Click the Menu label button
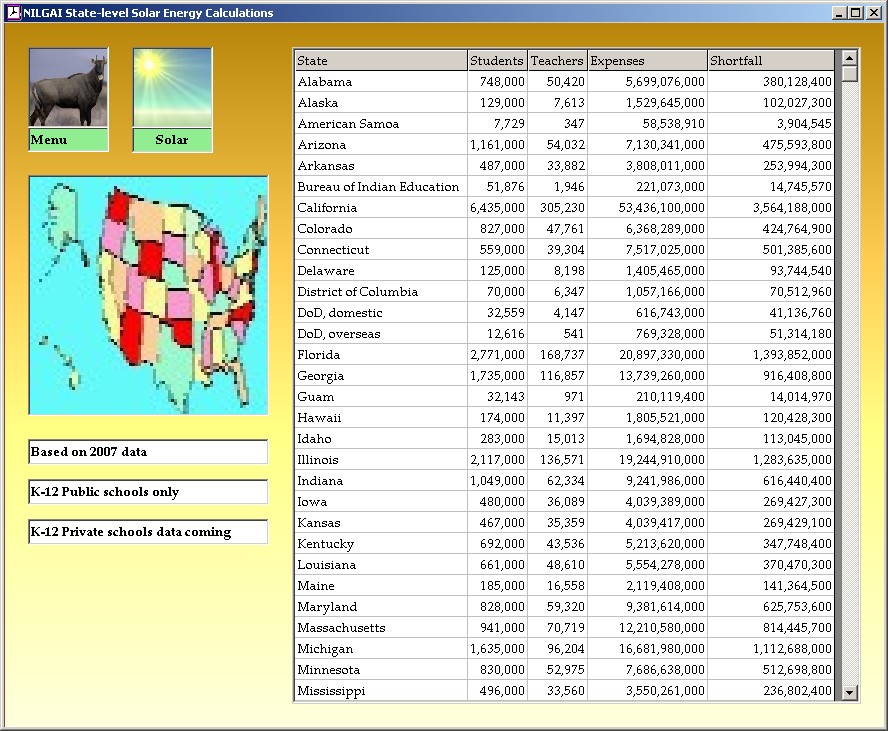This screenshot has height=731, width=888. [x=68, y=140]
